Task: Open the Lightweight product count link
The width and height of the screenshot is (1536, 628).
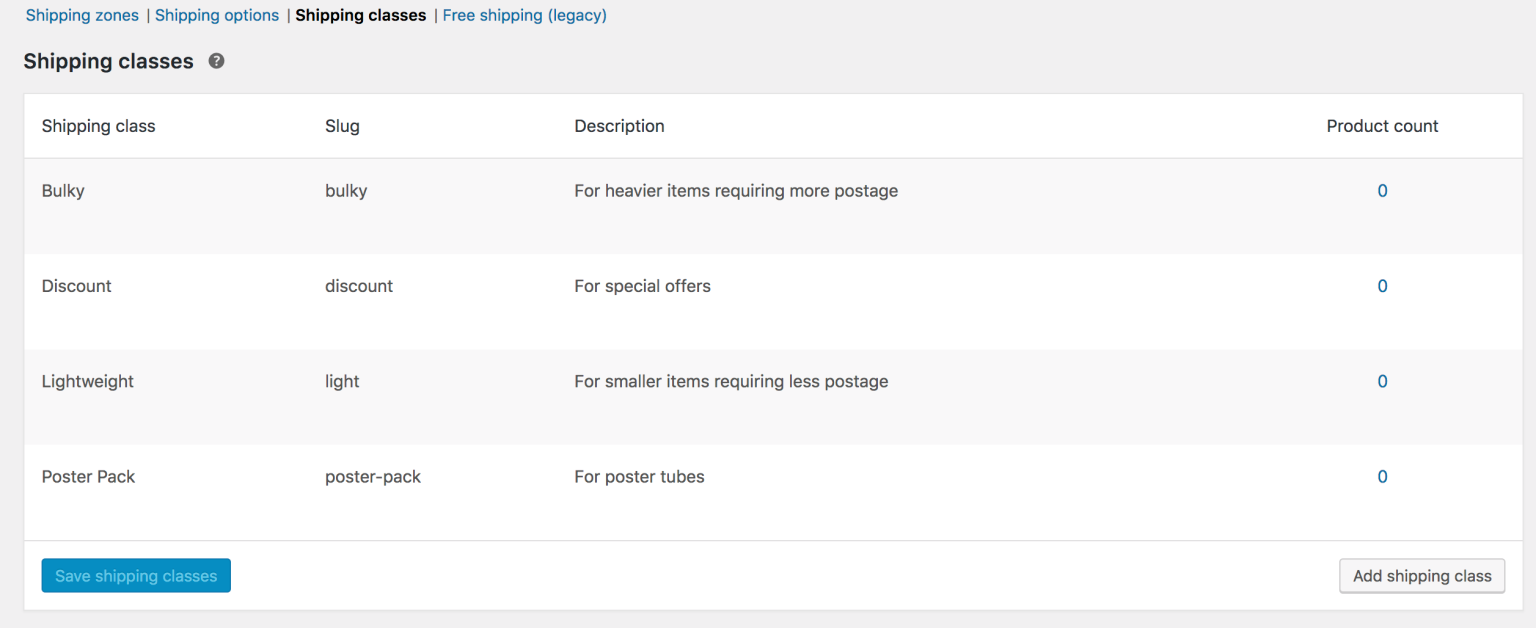Action: (x=1382, y=381)
